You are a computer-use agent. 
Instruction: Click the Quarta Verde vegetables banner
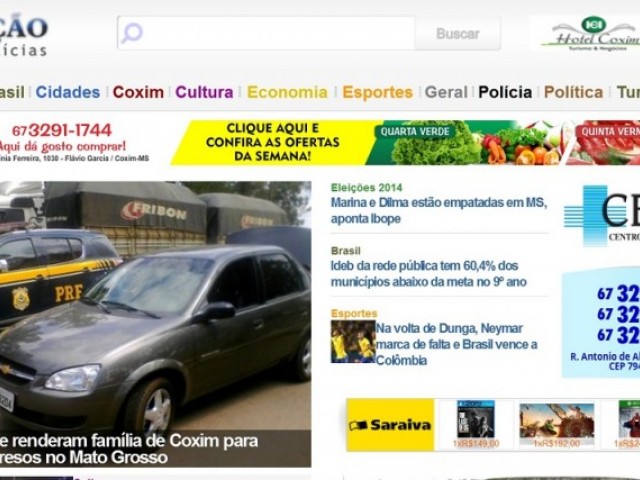tap(465, 142)
